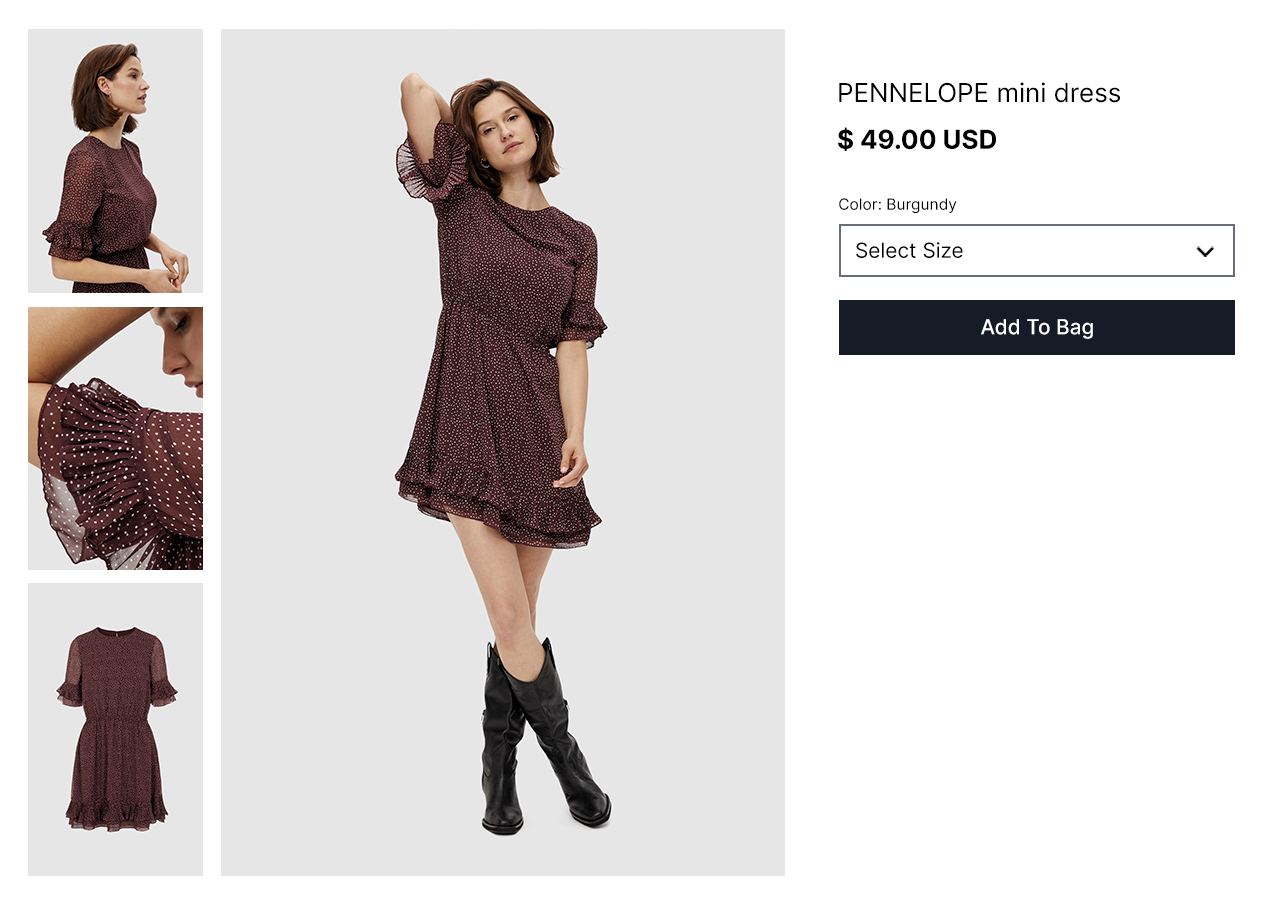This screenshot has height=900, width=1277.
Task: Click the dress waistline in third thumbnail
Action: [115, 712]
